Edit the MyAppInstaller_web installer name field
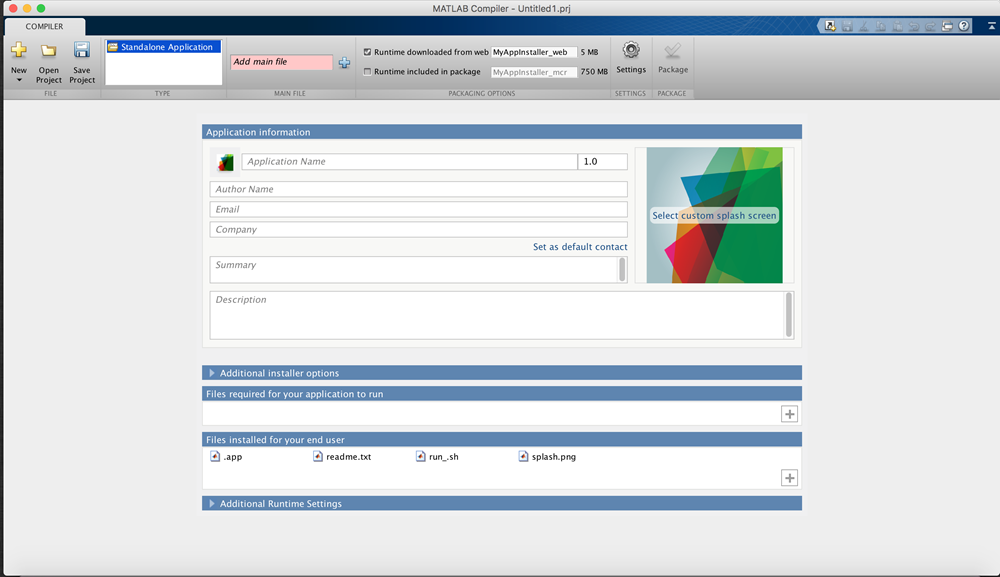 tap(534, 52)
